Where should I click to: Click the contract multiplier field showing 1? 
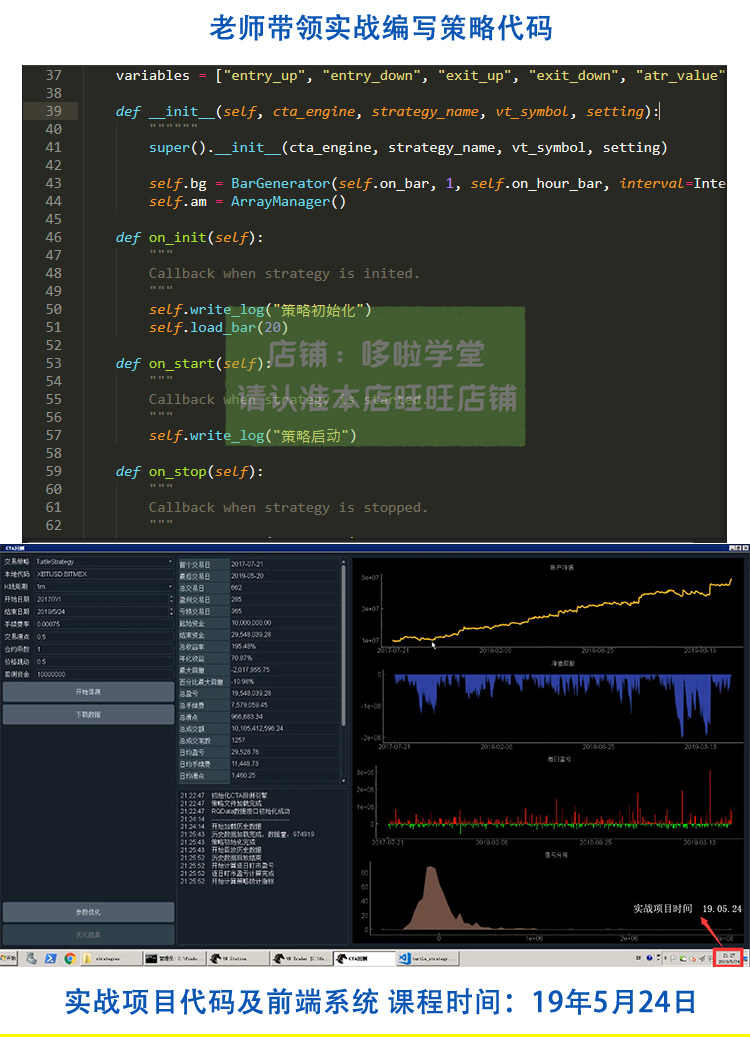[104, 649]
